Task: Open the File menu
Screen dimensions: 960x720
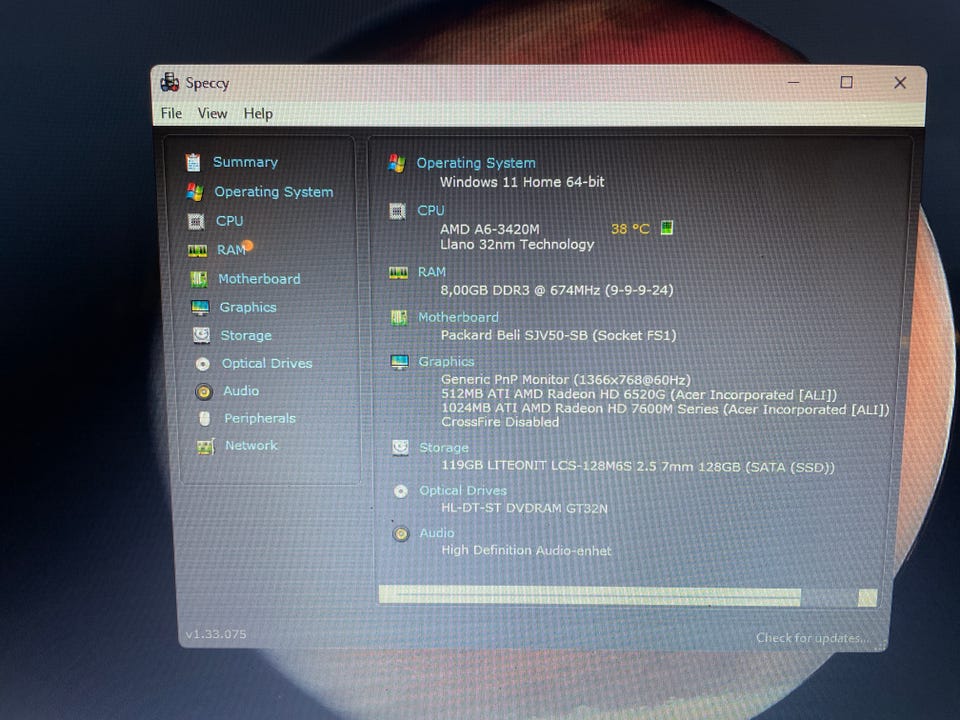Action: [x=171, y=113]
